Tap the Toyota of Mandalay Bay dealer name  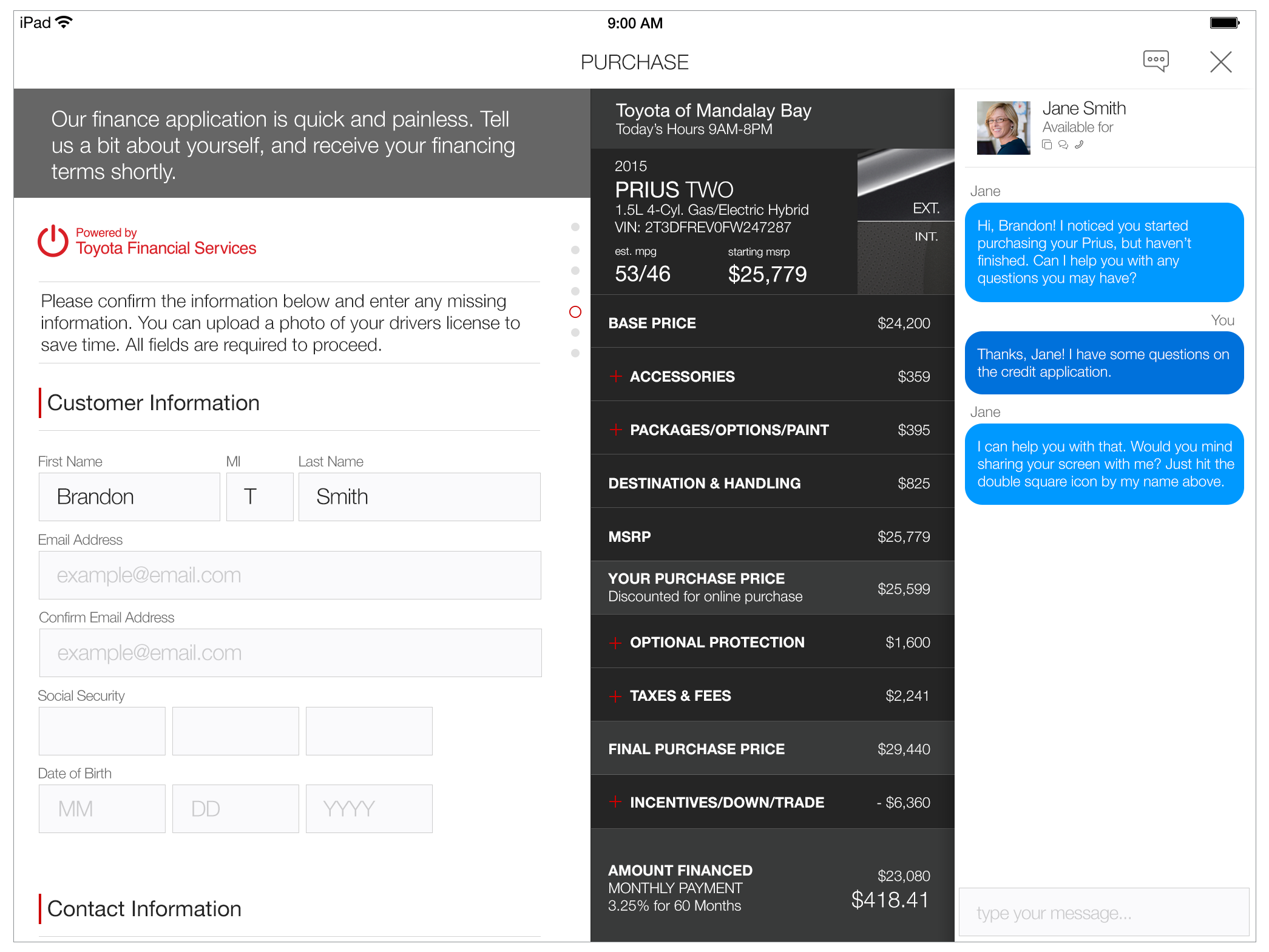click(x=713, y=110)
